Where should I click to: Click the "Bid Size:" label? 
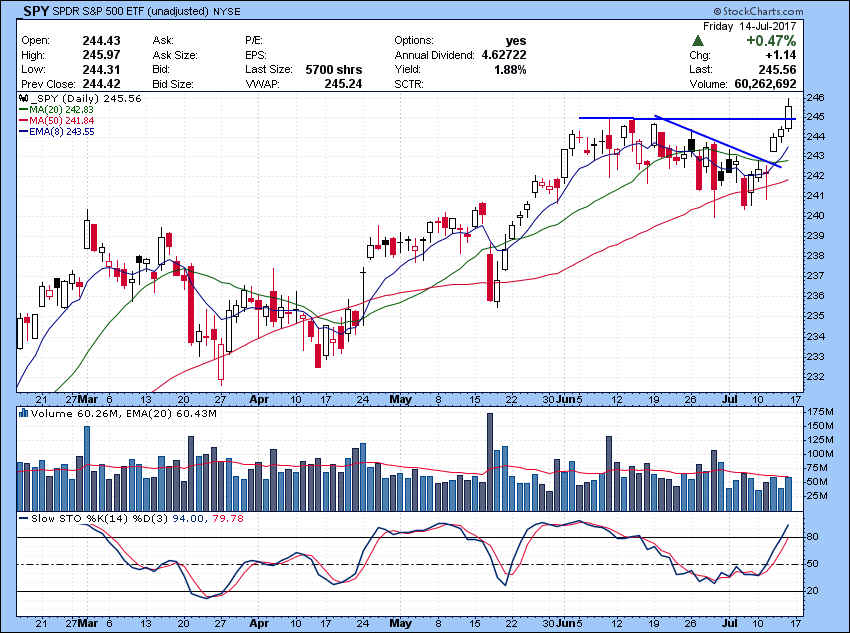(173, 84)
